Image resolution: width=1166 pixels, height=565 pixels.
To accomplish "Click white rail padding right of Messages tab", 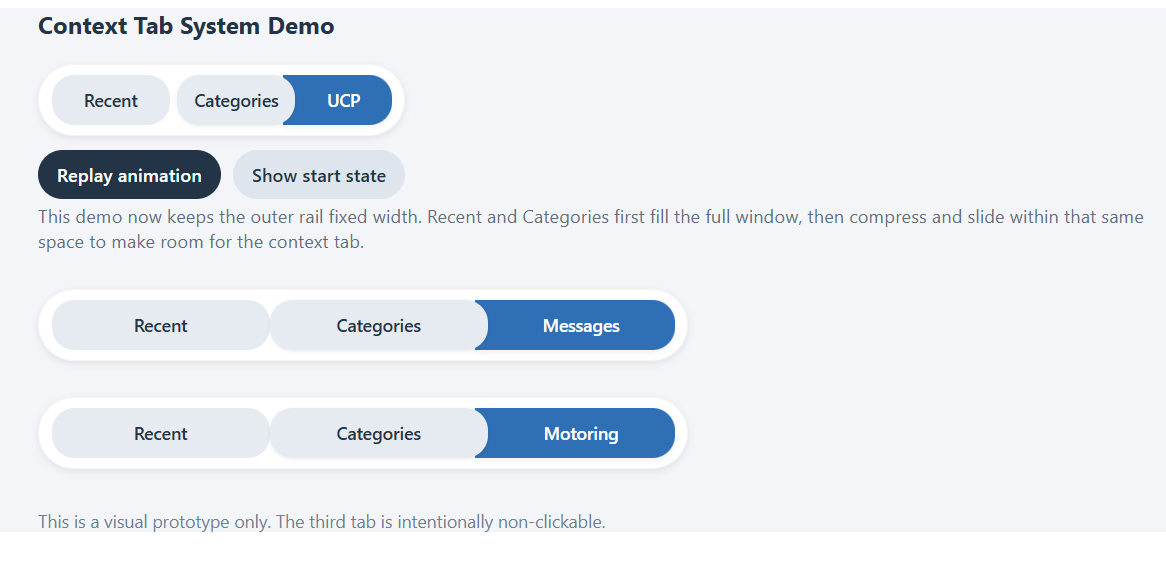I will [681, 326].
